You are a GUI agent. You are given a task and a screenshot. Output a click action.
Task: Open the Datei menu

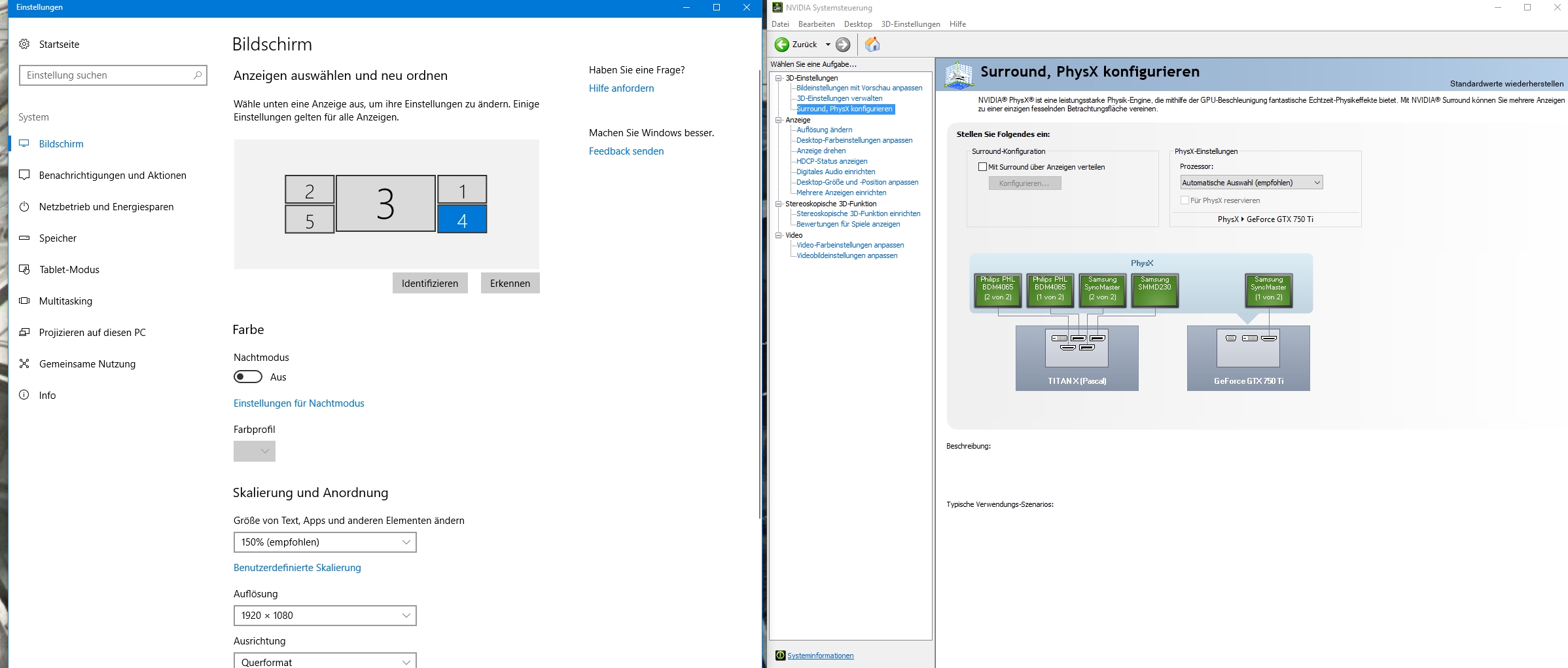tap(780, 24)
